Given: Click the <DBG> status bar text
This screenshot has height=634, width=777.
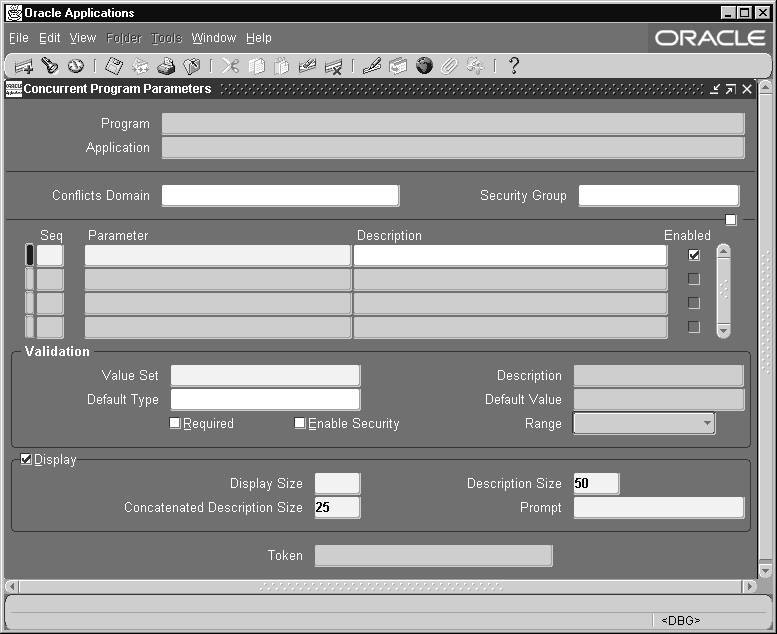Looking at the screenshot, I should [680, 620].
